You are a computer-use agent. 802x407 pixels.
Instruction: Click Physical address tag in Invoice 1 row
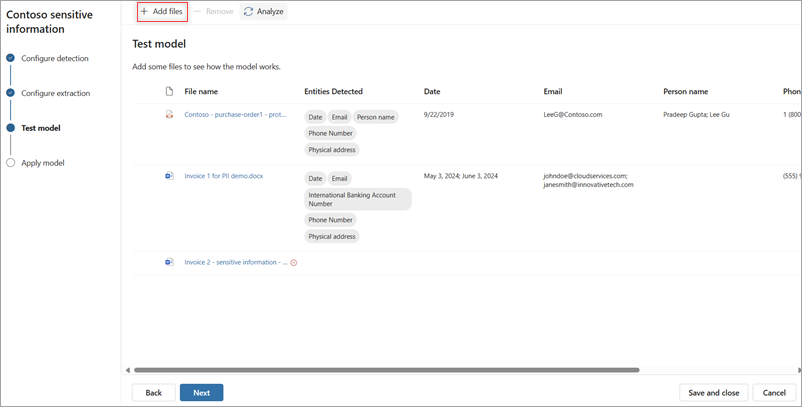point(332,236)
